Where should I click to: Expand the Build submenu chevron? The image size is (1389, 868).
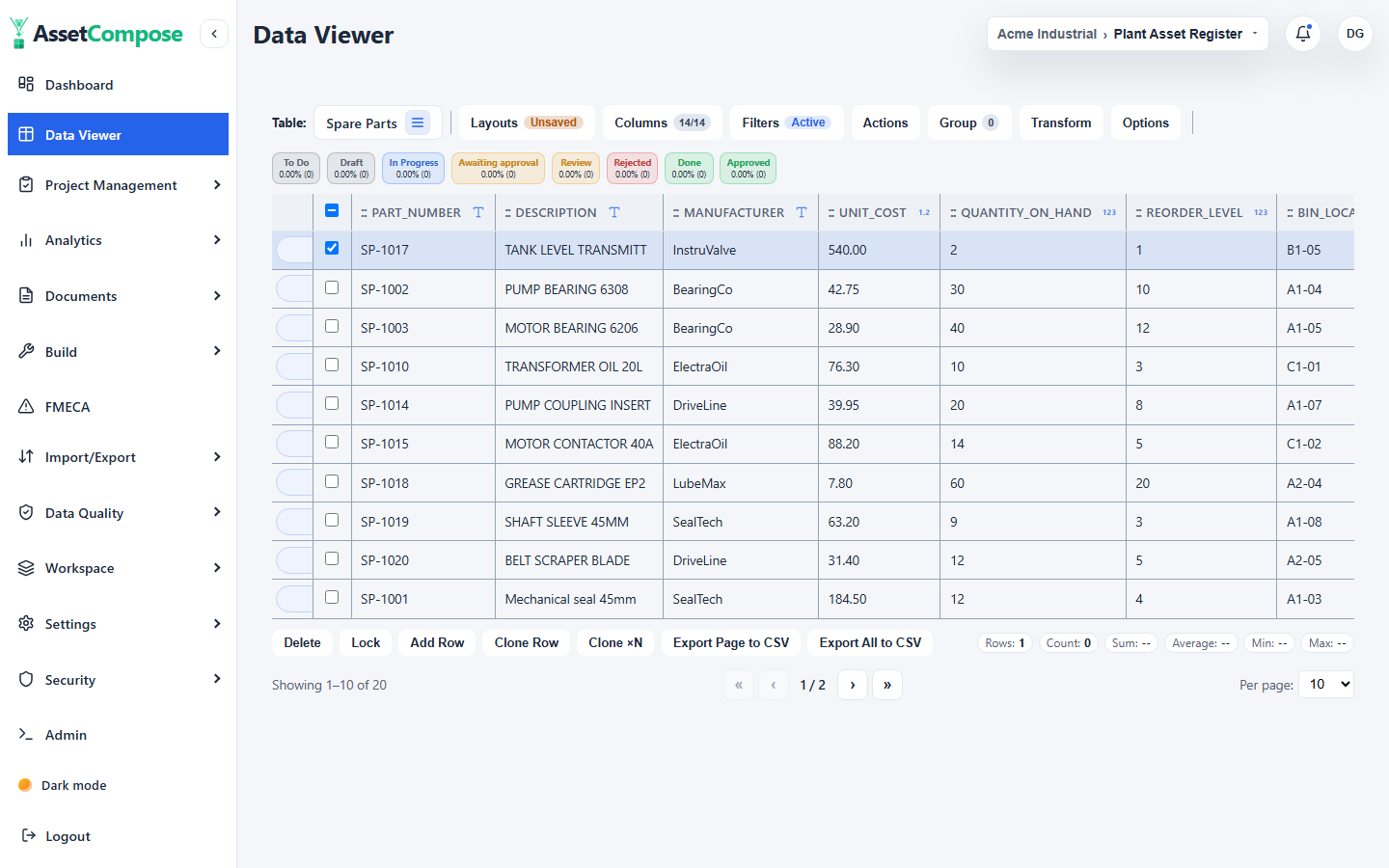pyautogui.click(x=217, y=350)
